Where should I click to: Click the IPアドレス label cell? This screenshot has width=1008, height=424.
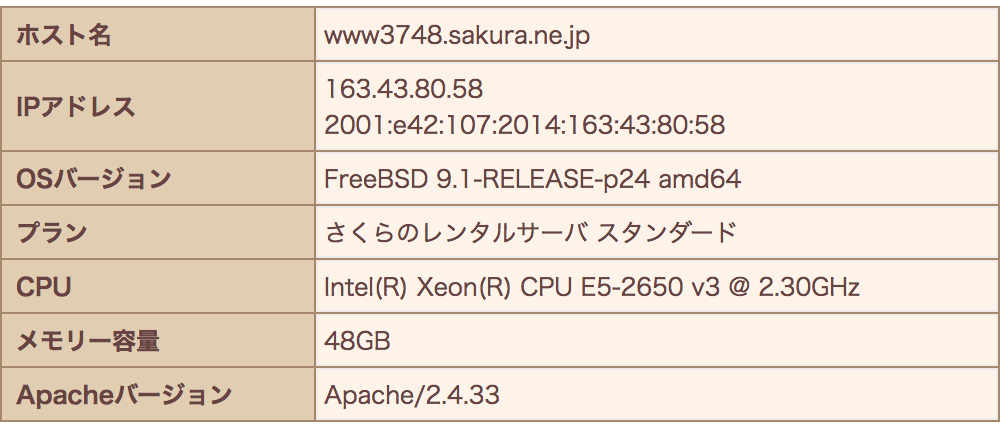(158, 107)
